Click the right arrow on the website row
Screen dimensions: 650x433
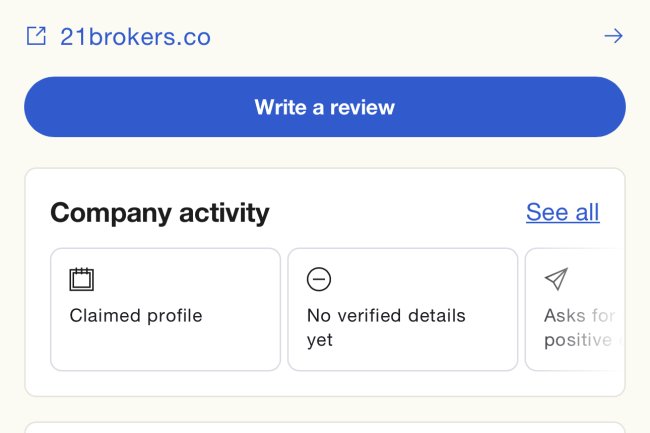point(613,37)
